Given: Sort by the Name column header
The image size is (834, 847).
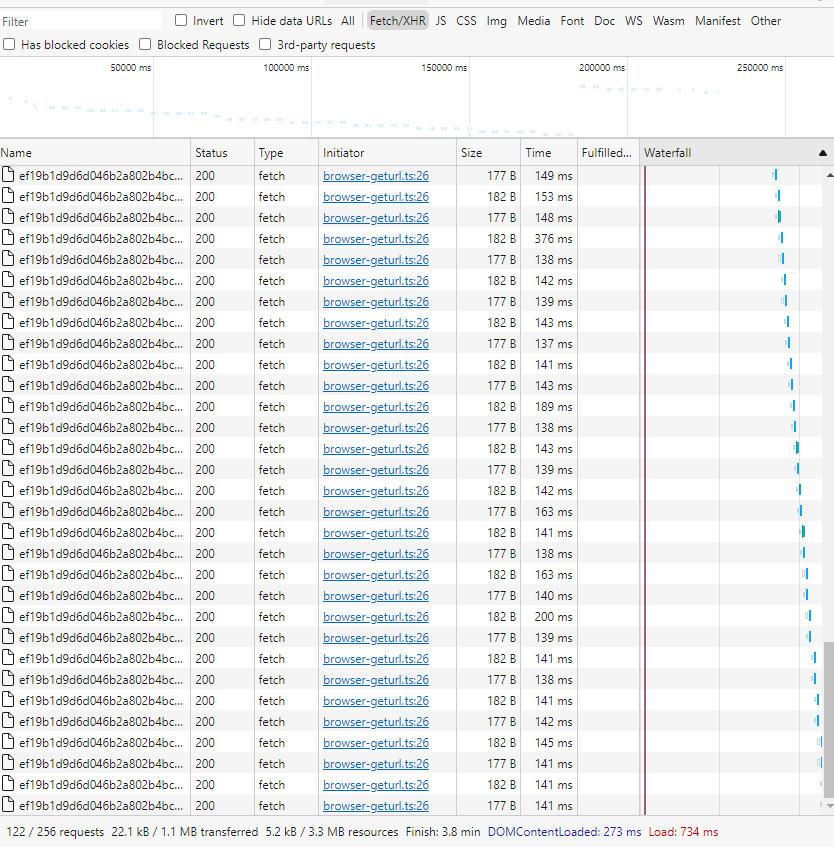Looking at the screenshot, I should (95, 153).
